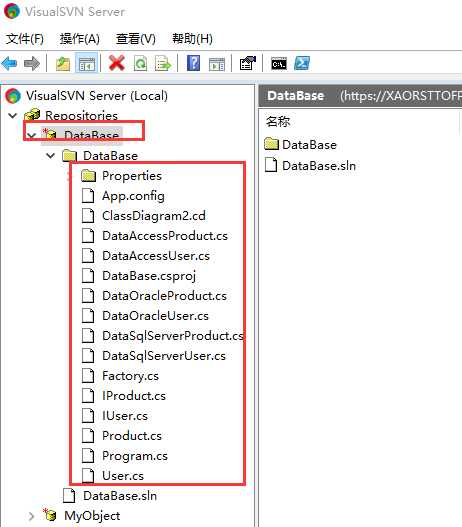Select User.cs in the tree

click(123, 476)
